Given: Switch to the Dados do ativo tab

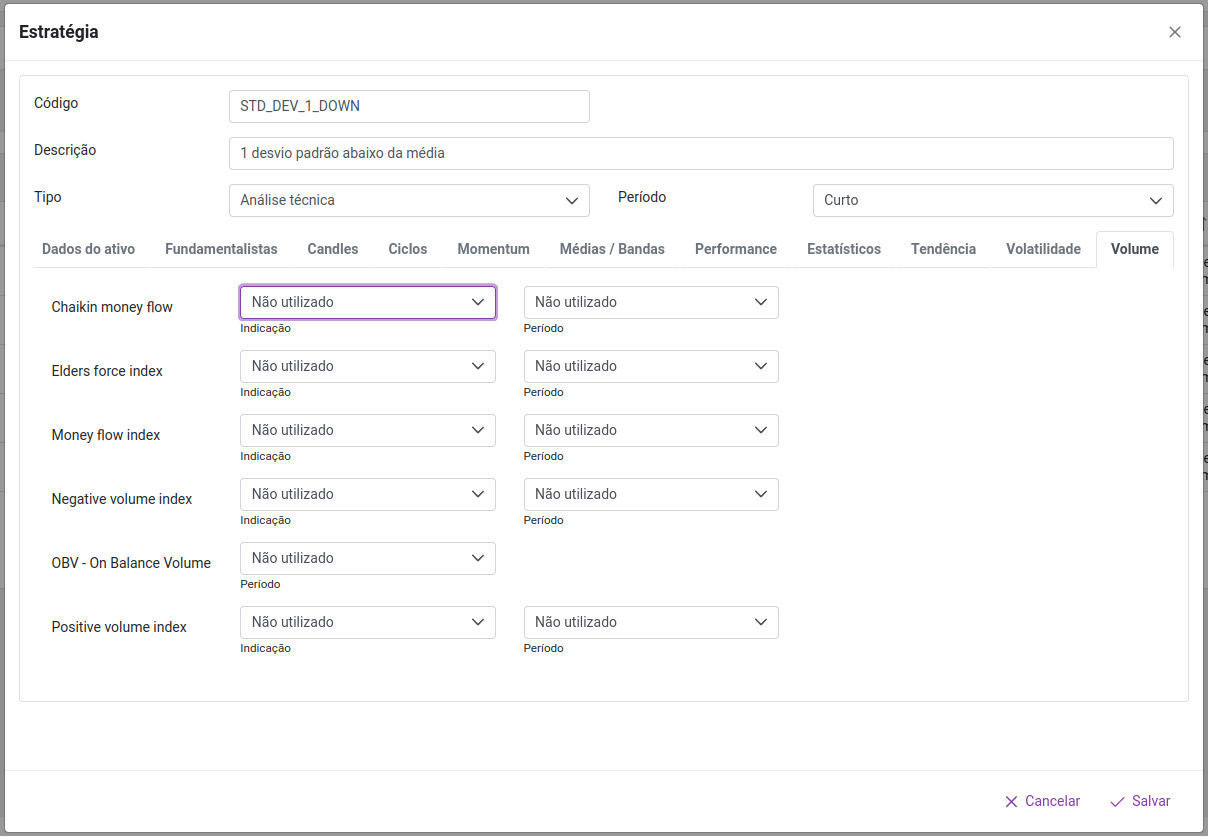Looking at the screenshot, I should (x=88, y=249).
